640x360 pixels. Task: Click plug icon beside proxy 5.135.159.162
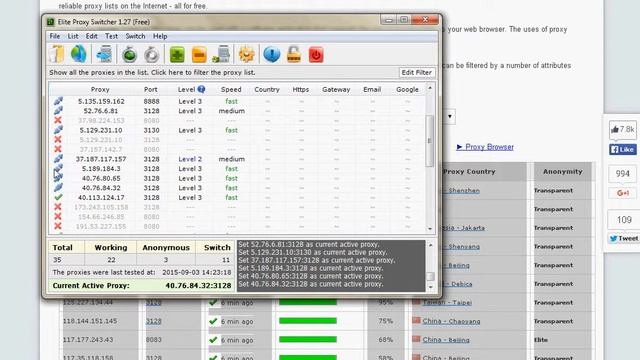(x=58, y=101)
